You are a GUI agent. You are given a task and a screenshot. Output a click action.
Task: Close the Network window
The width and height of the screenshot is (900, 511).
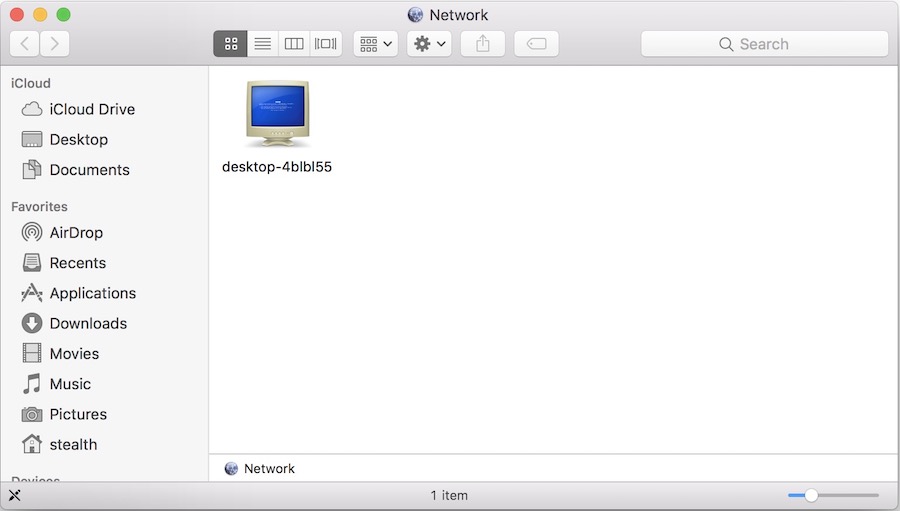coord(17,15)
